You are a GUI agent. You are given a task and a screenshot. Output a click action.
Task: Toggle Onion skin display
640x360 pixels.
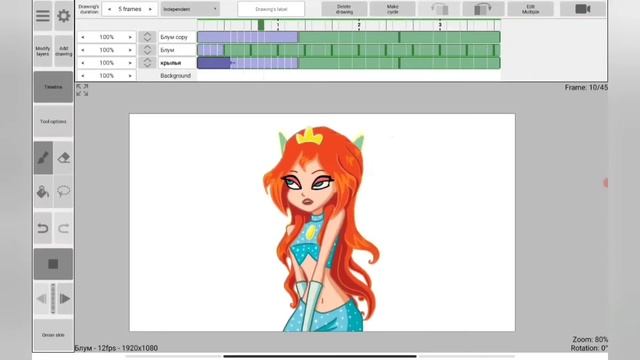(x=53, y=335)
